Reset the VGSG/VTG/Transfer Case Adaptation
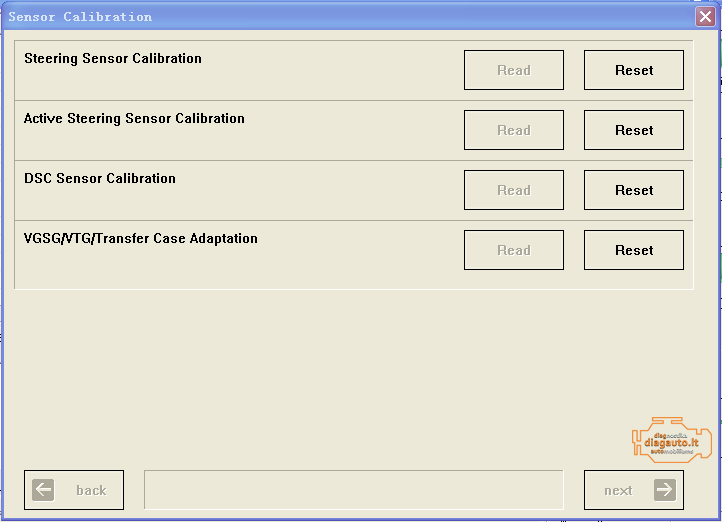Image resolution: width=722 pixels, height=522 pixels. (x=634, y=250)
